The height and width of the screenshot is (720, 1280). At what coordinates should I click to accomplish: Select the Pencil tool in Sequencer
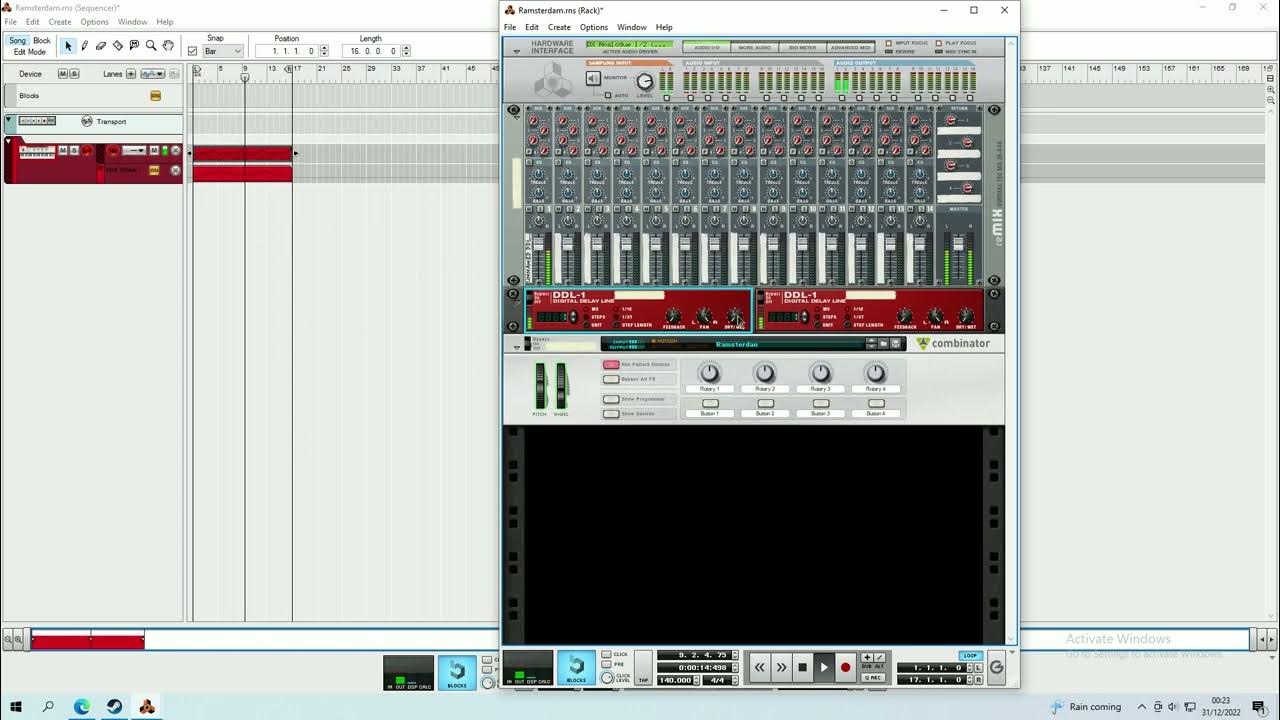(x=84, y=46)
